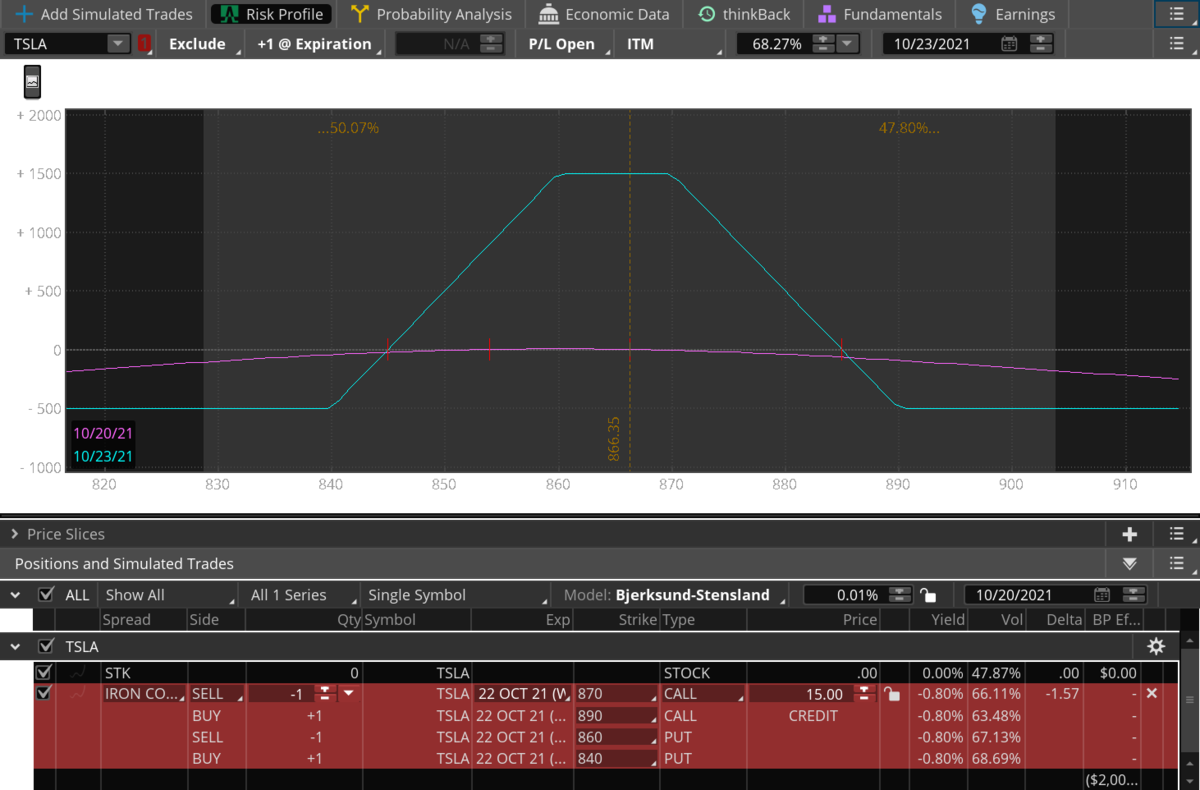Screen dimensions: 1200x790
Task: Uncheck the STK stock row checkbox
Action: [x=43, y=672]
